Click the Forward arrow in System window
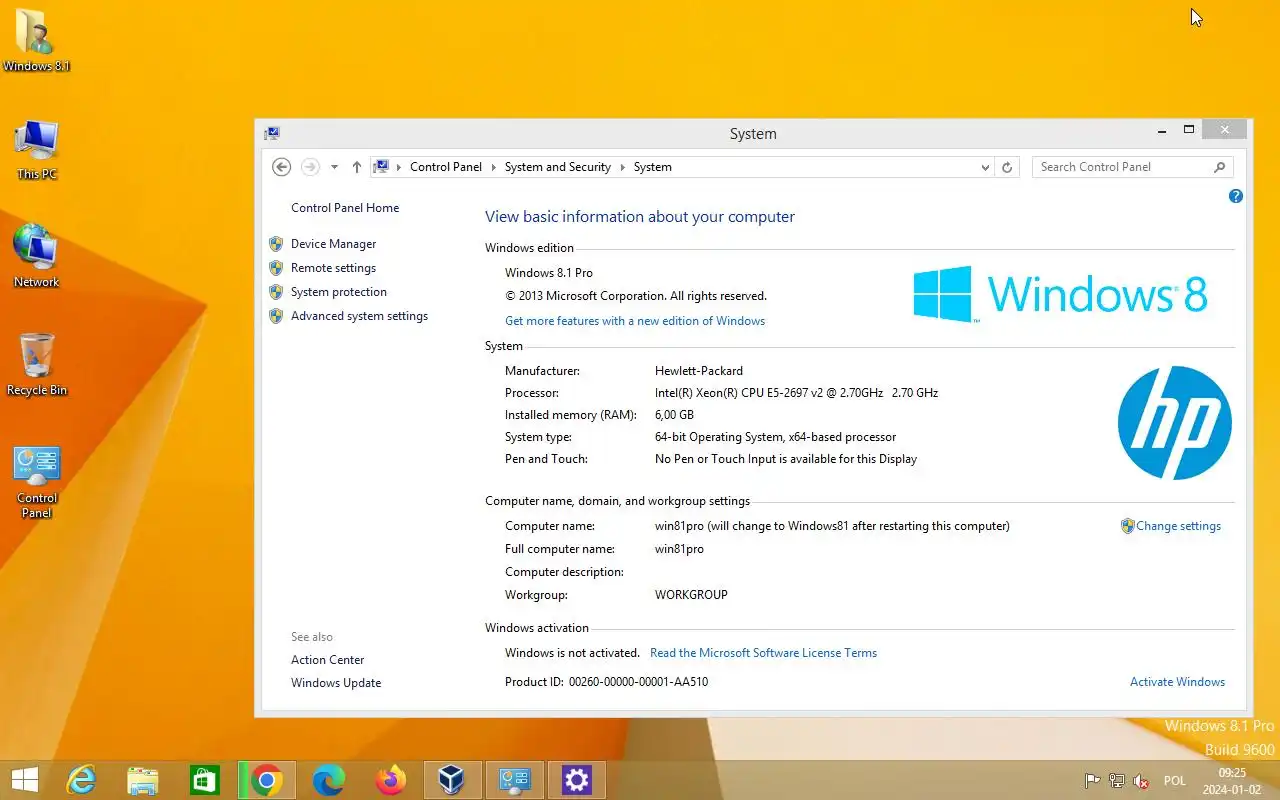This screenshot has width=1280, height=800. click(x=310, y=167)
